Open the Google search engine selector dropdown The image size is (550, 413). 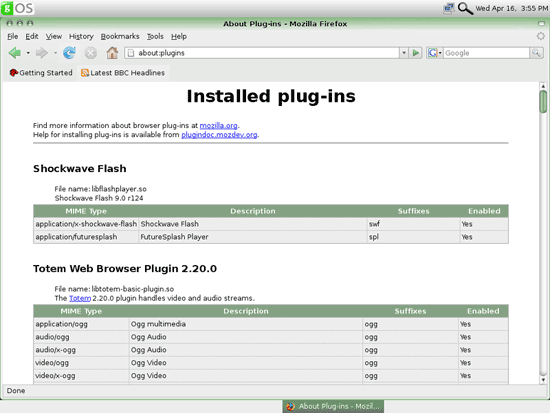[435, 53]
